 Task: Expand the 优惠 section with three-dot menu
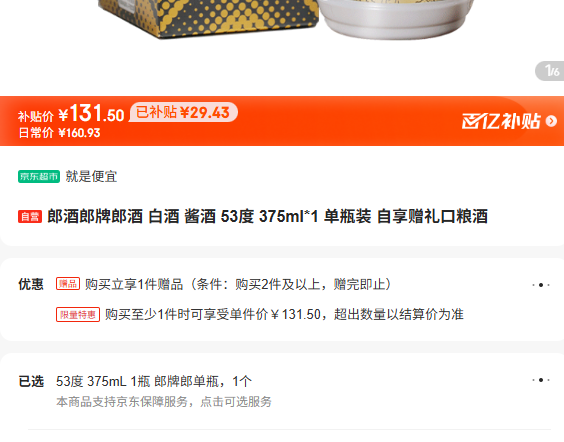[x=541, y=285]
